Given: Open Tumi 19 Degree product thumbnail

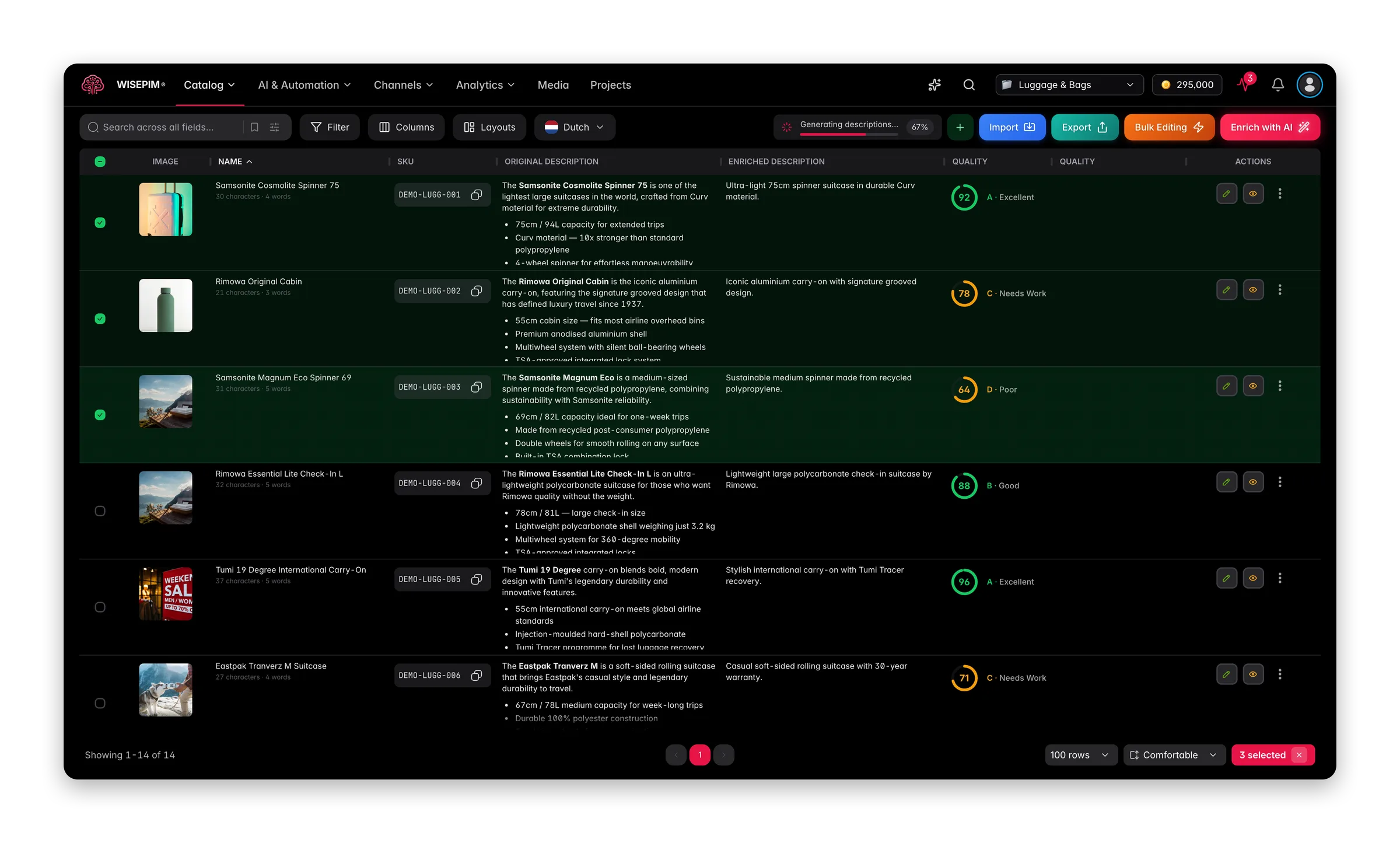Looking at the screenshot, I should 166,594.
